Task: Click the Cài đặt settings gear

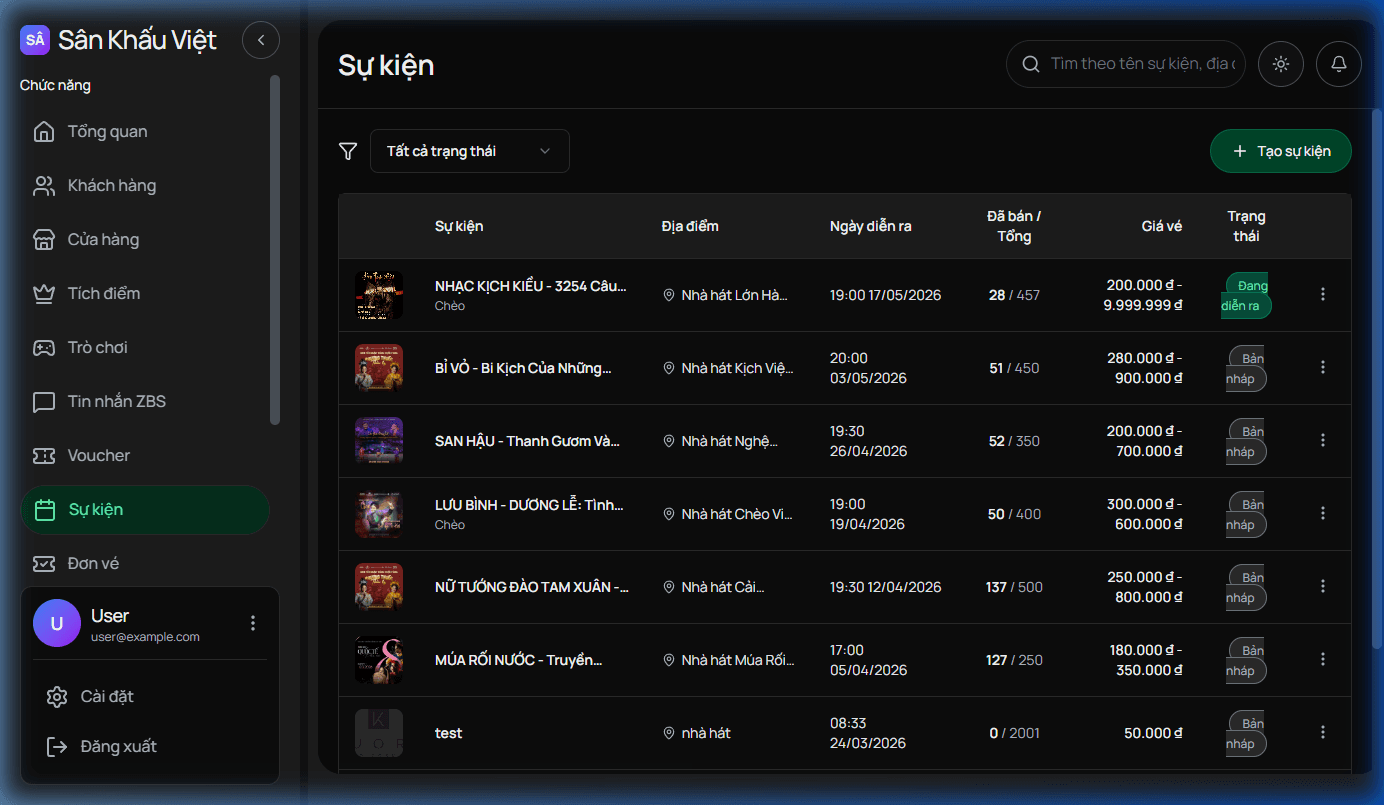Action: pyautogui.click(x=57, y=697)
